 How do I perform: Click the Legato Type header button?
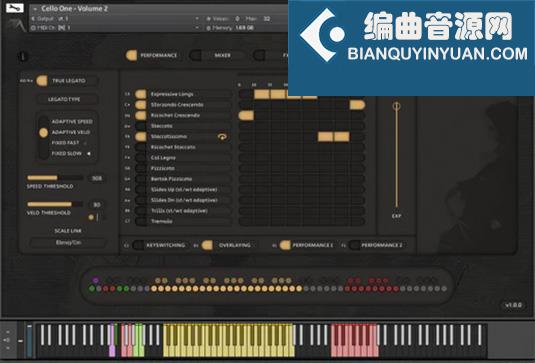click(67, 99)
